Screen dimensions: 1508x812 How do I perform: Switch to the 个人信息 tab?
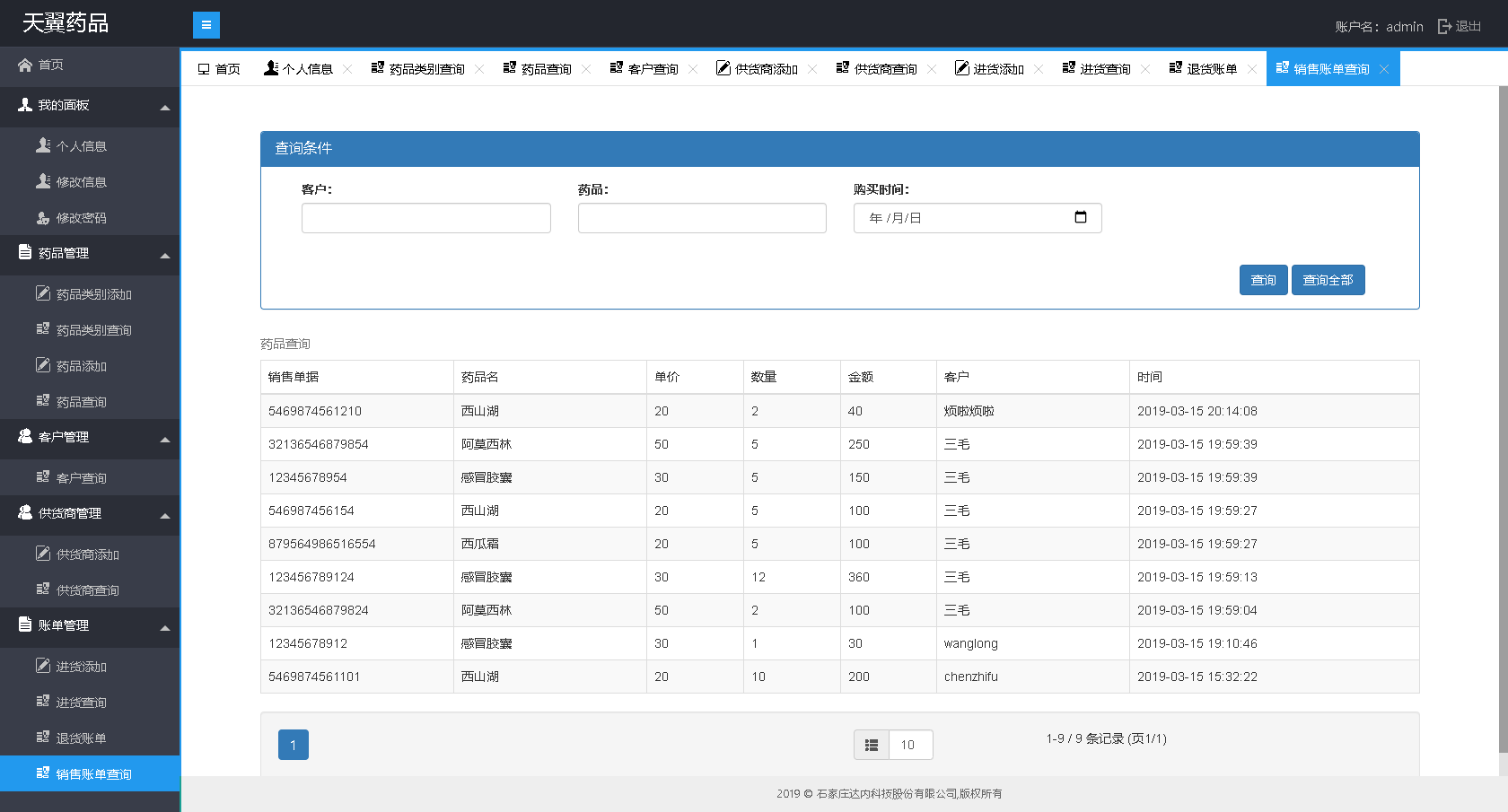pos(299,69)
